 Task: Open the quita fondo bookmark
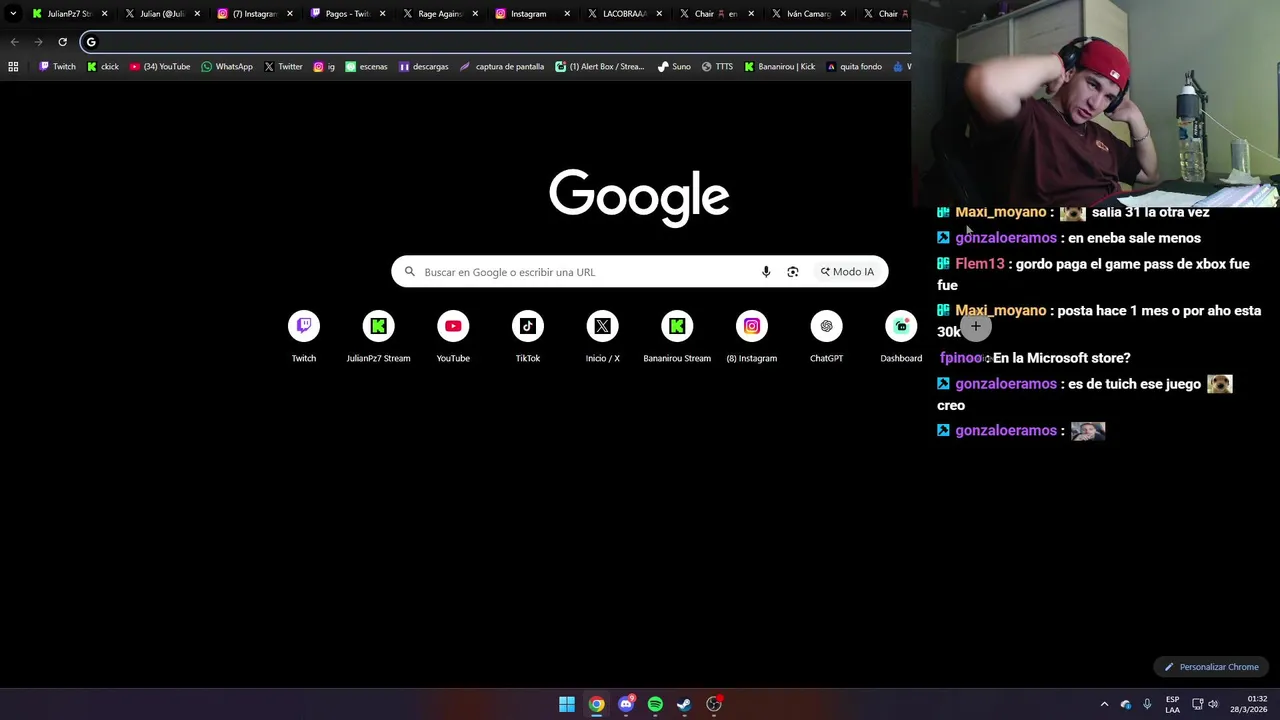pos(854,67)
